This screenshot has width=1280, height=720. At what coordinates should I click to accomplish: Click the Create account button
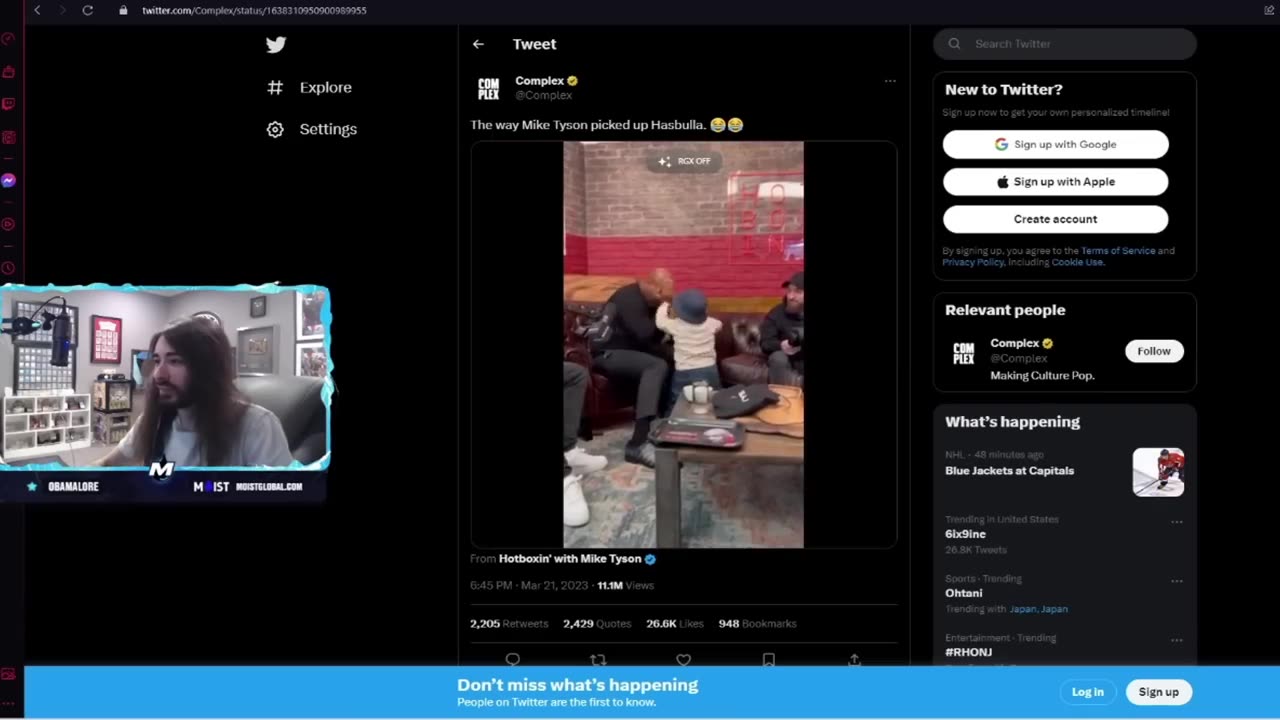(x=1055, y=219)
